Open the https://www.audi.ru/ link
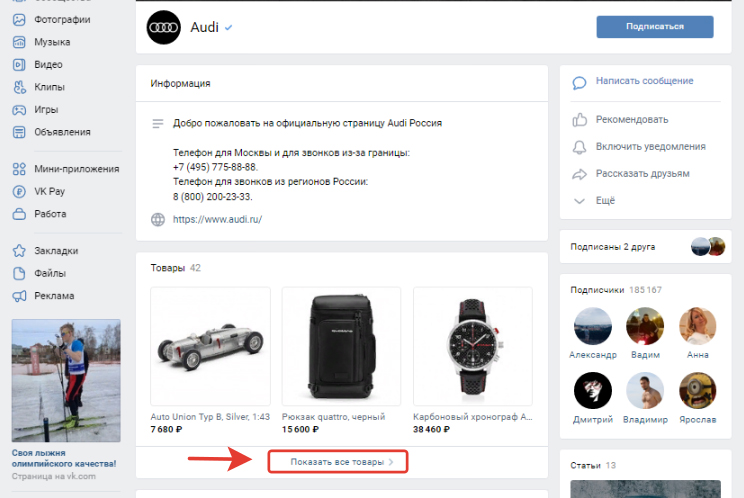 pos(217,220)
